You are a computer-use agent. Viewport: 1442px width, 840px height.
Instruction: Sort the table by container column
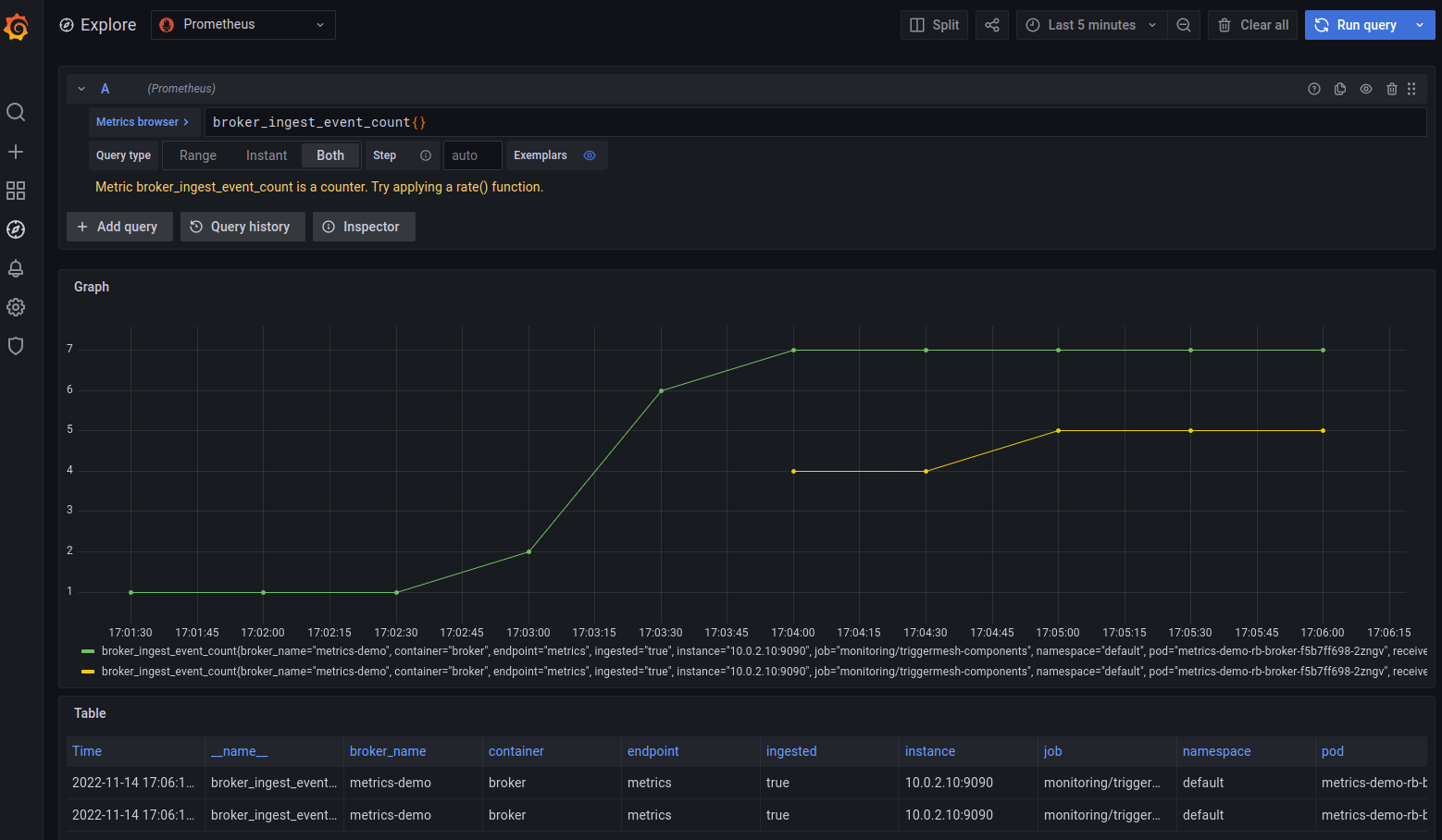coord(516,751)
